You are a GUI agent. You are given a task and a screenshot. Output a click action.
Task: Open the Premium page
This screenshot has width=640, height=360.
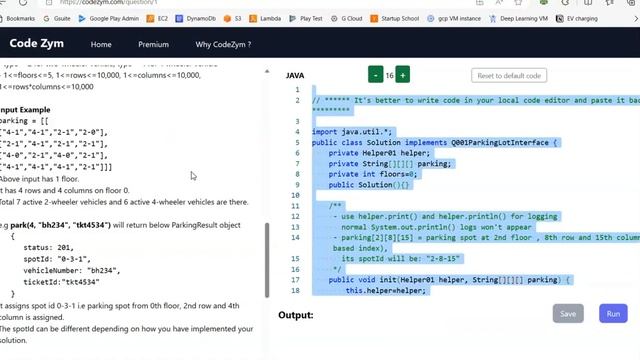(x=153, y=44)
